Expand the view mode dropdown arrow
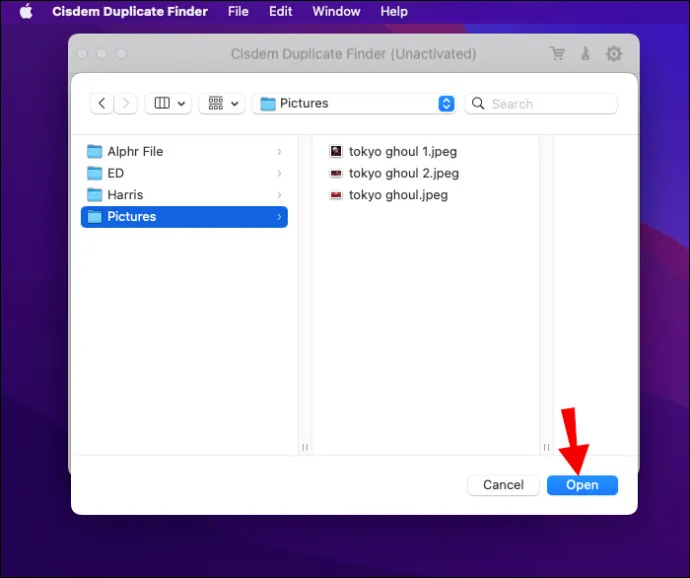The height and width of the screenshot is (578, 690). (181, 104)
